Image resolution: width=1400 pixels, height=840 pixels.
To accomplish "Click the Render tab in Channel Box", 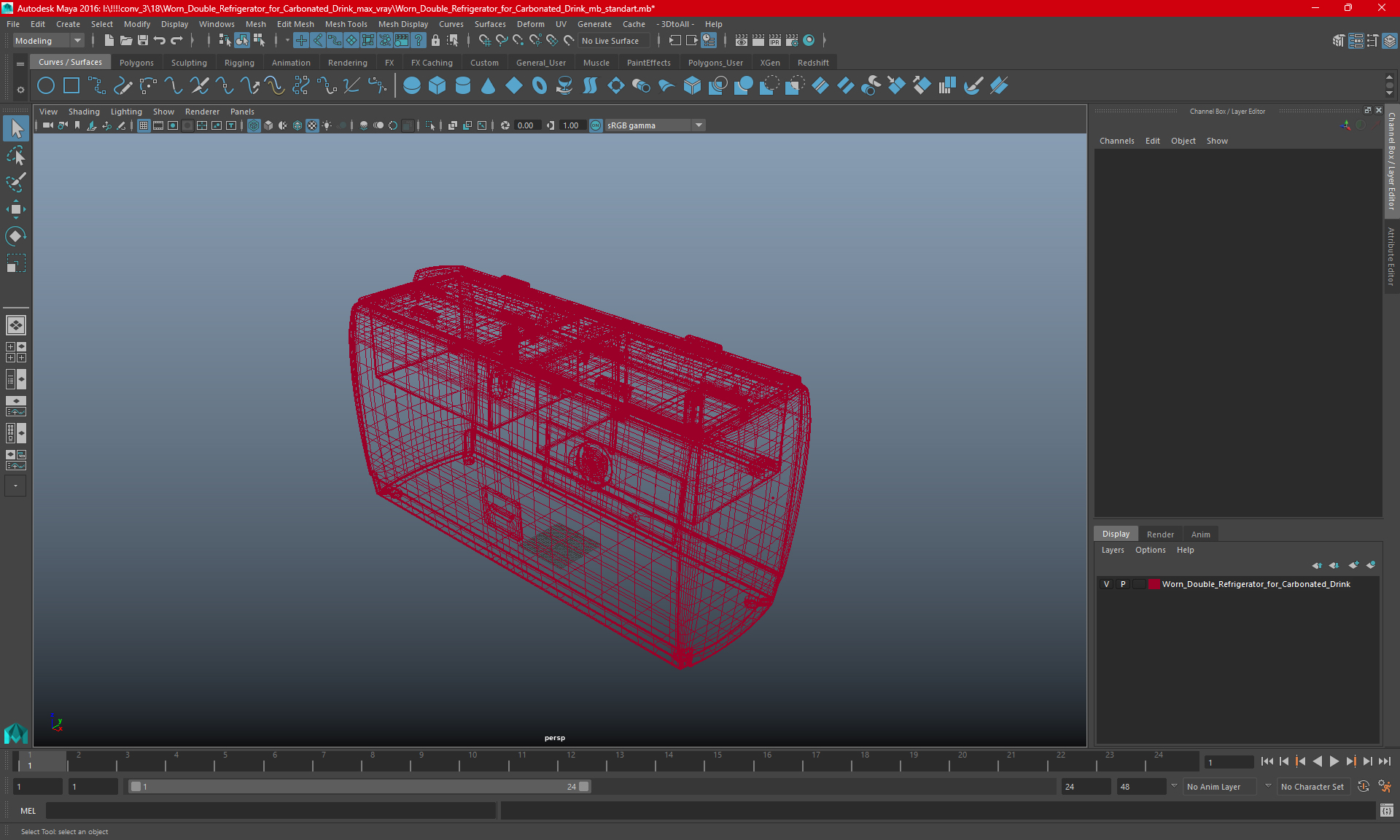I will [1159, 533].
